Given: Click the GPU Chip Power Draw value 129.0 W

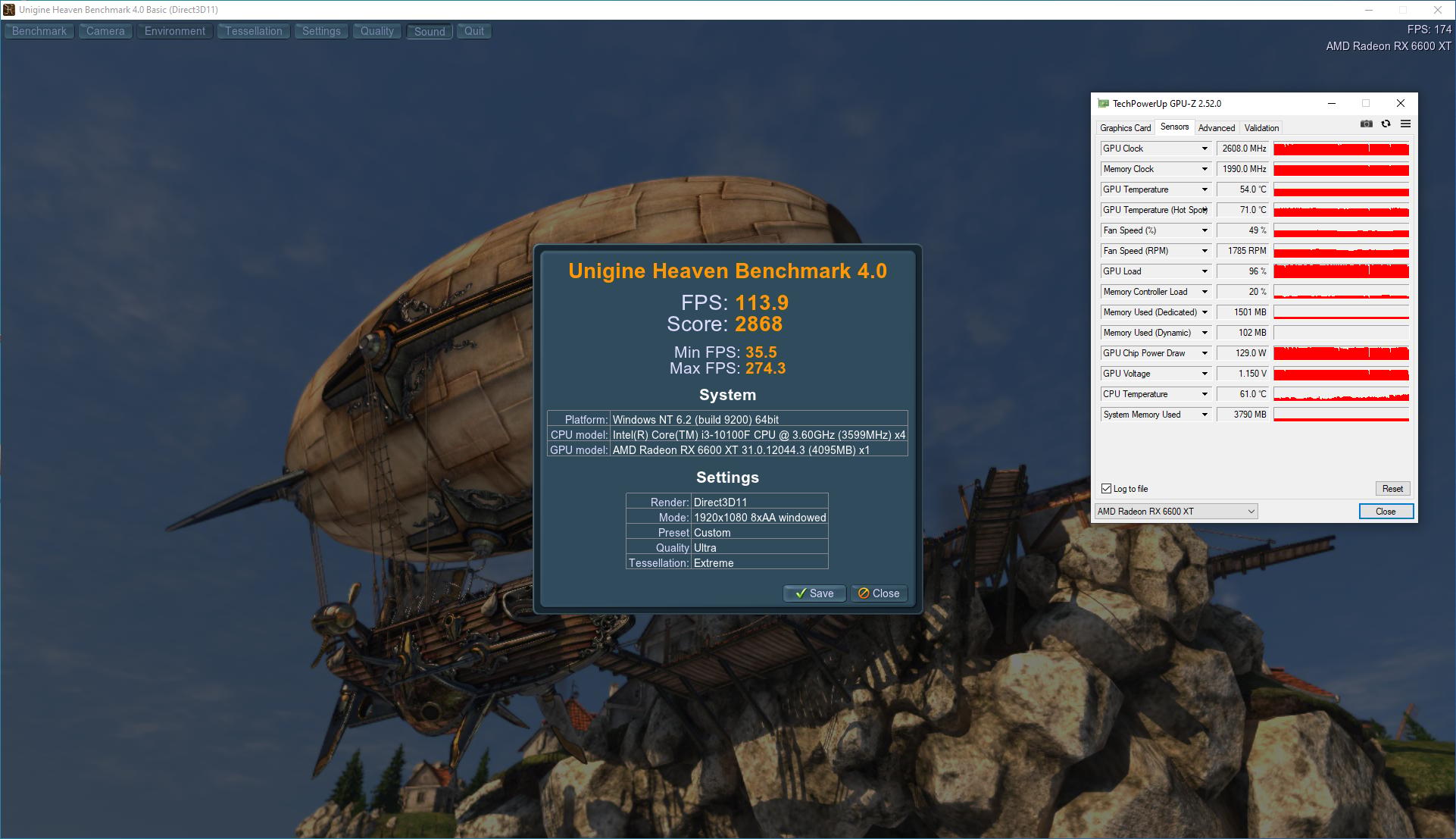Looking at the screenshot, I should (x=1242, y=353).
